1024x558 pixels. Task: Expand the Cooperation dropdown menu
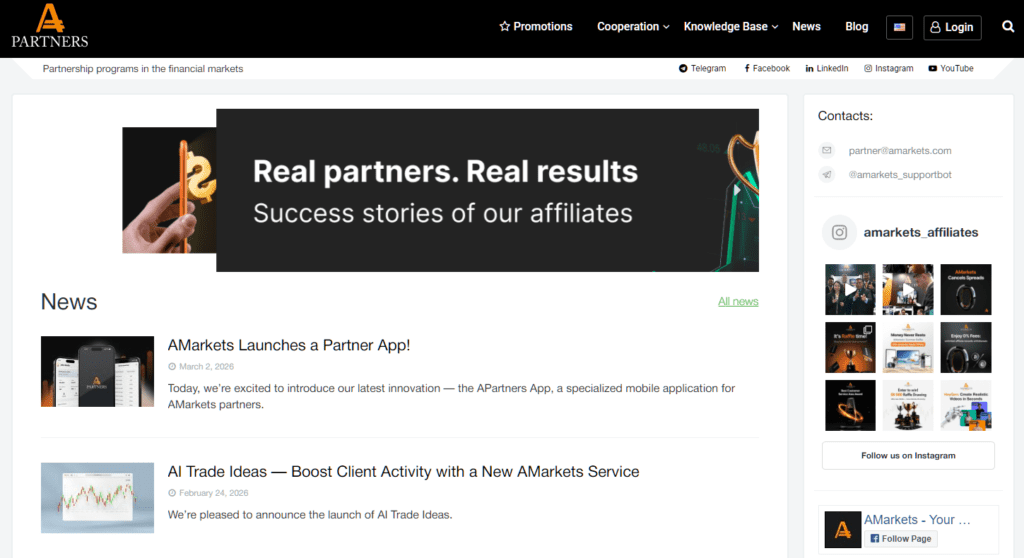pyautogui.click(x=633, y=27)
